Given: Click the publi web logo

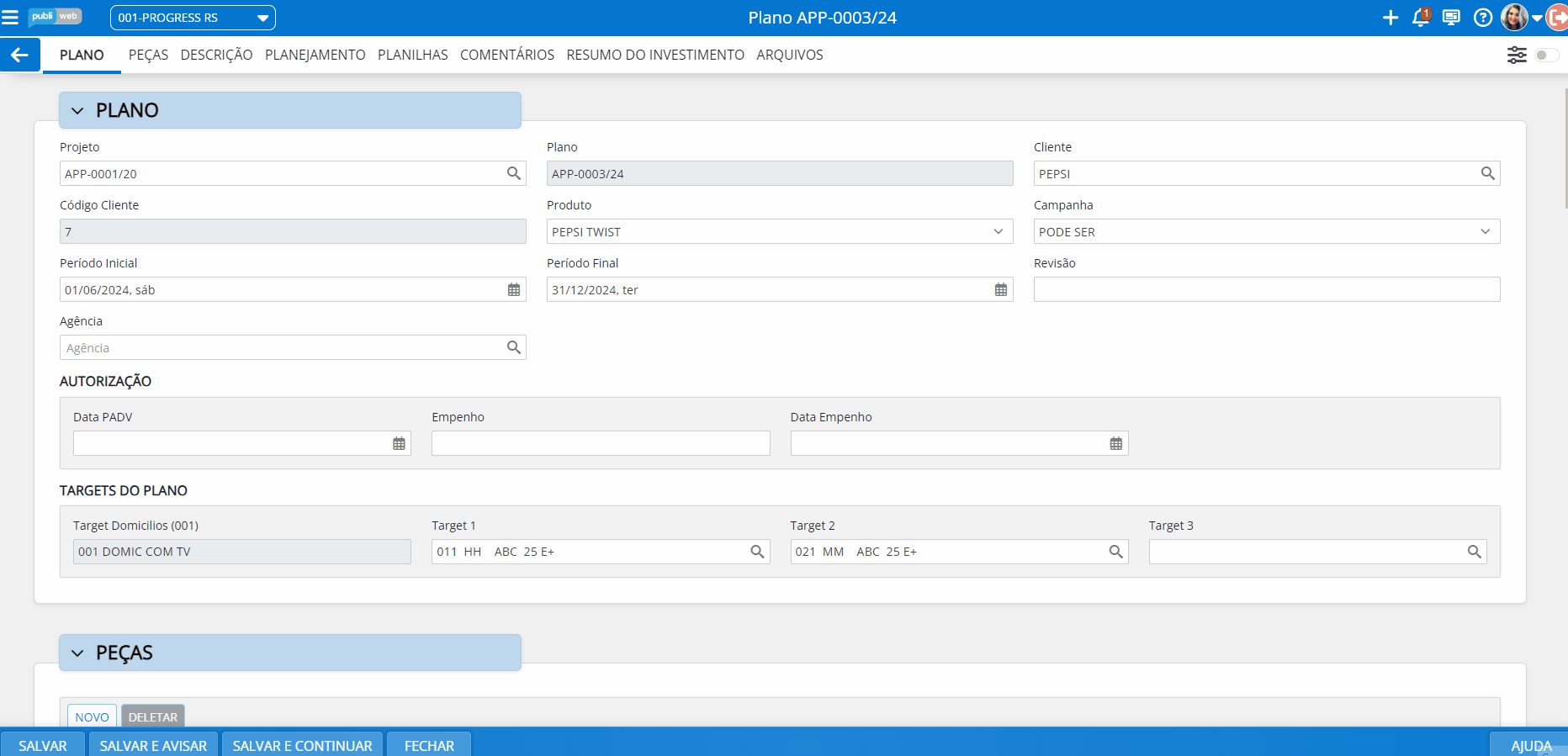Looking at the screenshot, I should click(x=55, y=17).
